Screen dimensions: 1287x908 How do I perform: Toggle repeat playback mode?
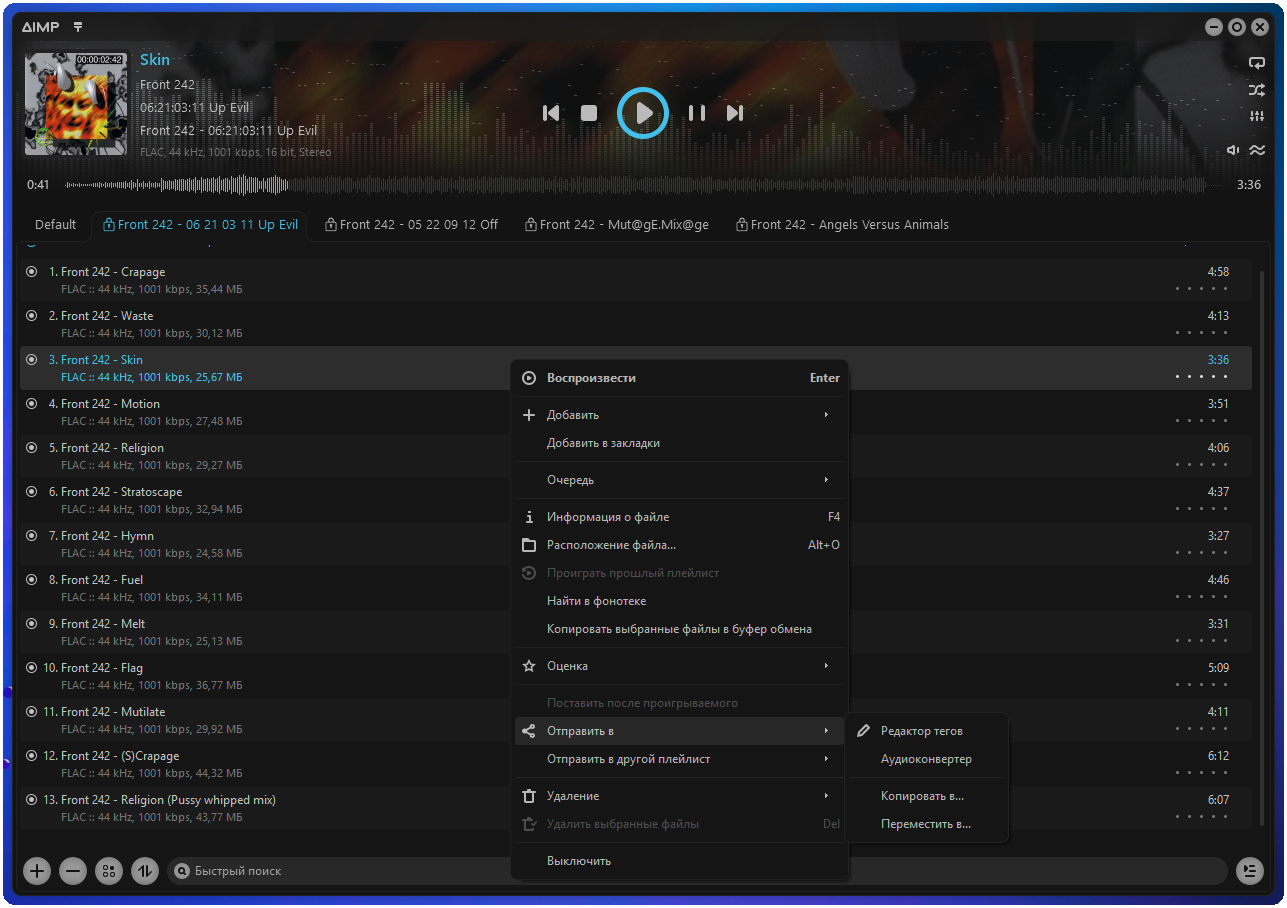pyautogui.click(x=1257, y=63)
